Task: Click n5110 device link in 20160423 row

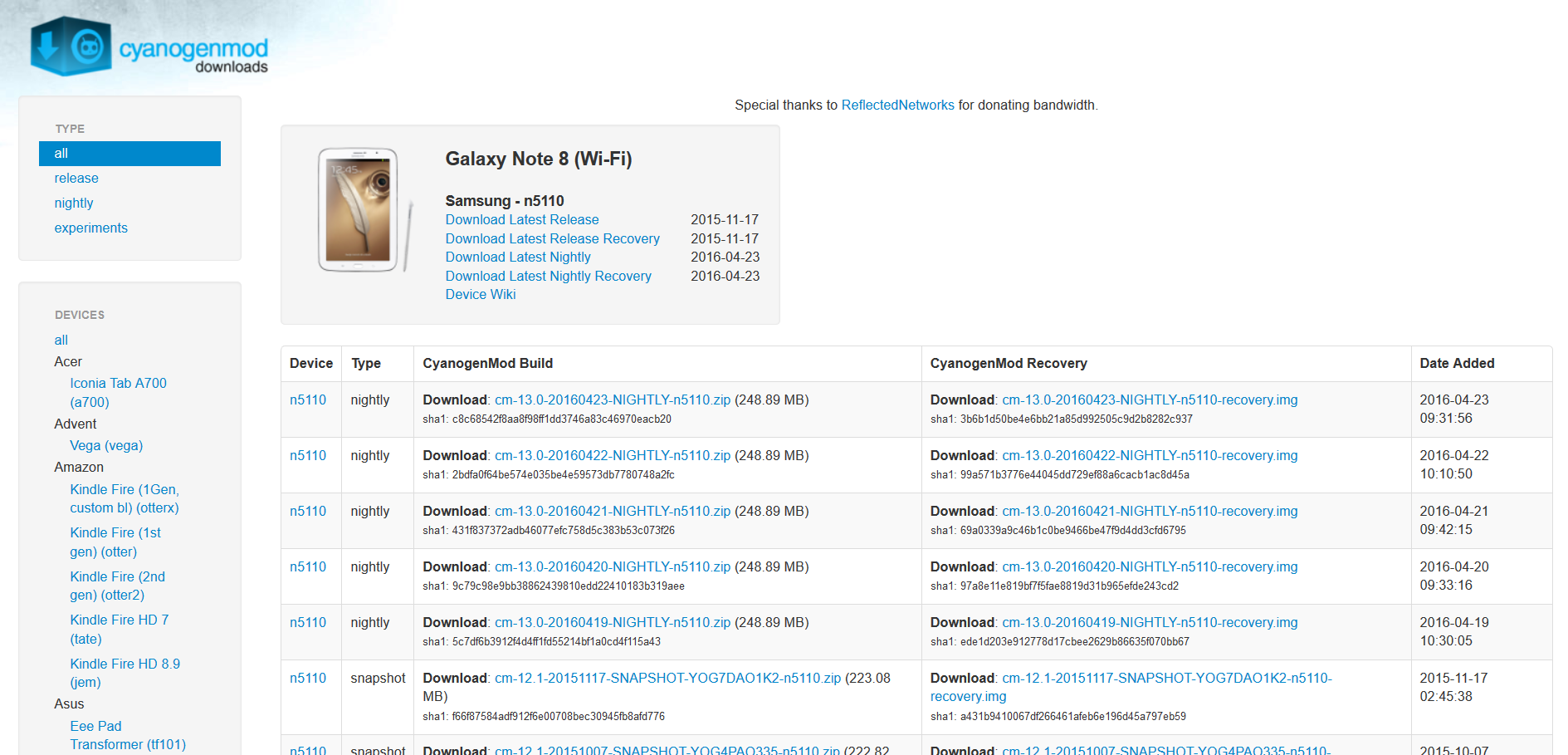Action: pyautogui.click(x=308, y=400)
